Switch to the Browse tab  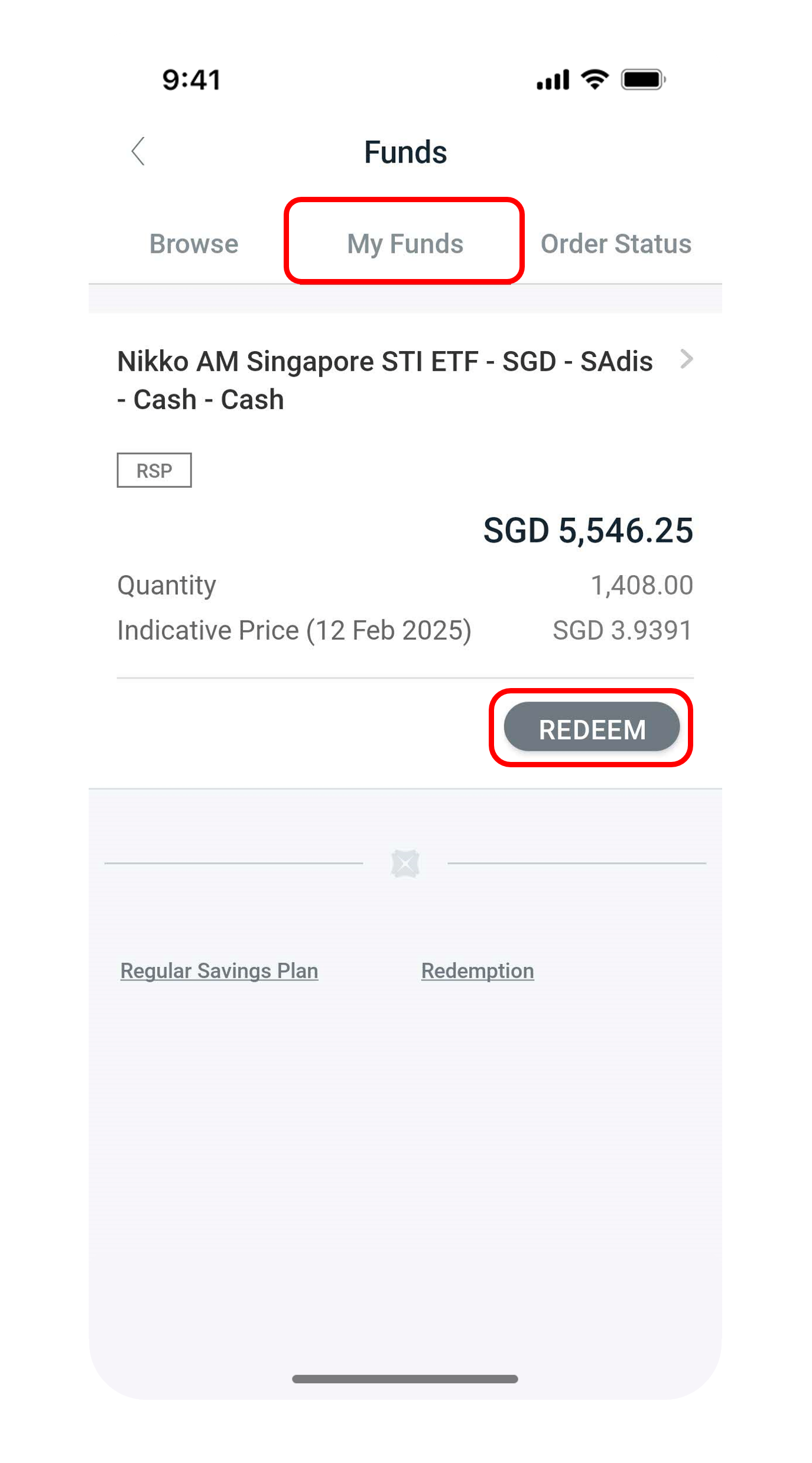pos(193,244)
